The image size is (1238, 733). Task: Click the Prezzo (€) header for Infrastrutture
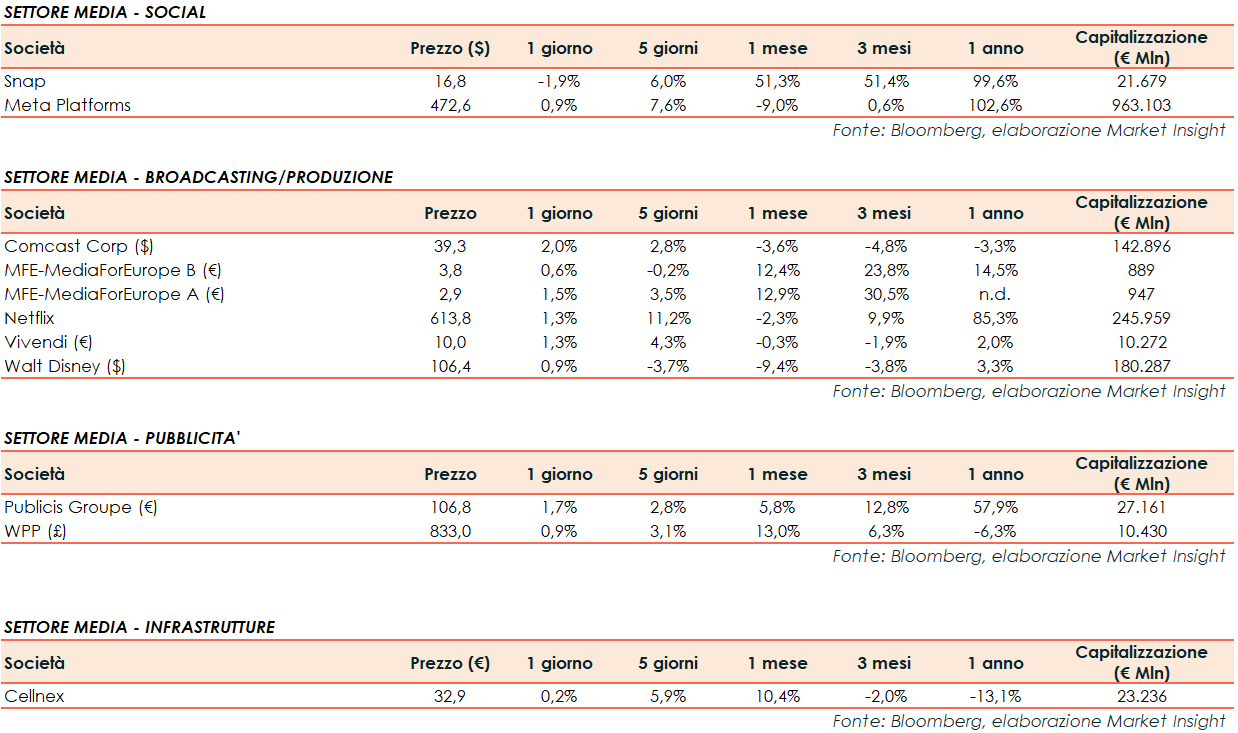(x=450, y=663)
